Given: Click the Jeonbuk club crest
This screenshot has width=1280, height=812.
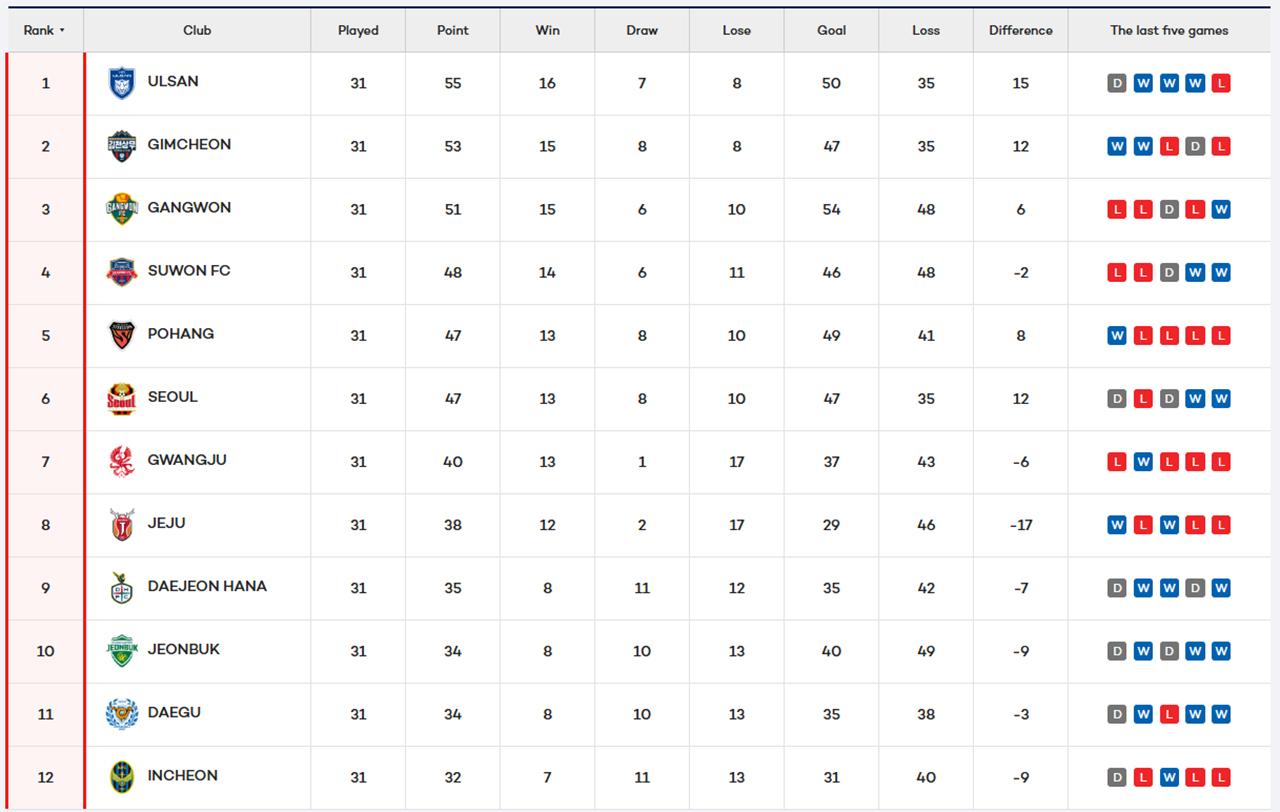Looking at the screenshot, I should (122, 651).
